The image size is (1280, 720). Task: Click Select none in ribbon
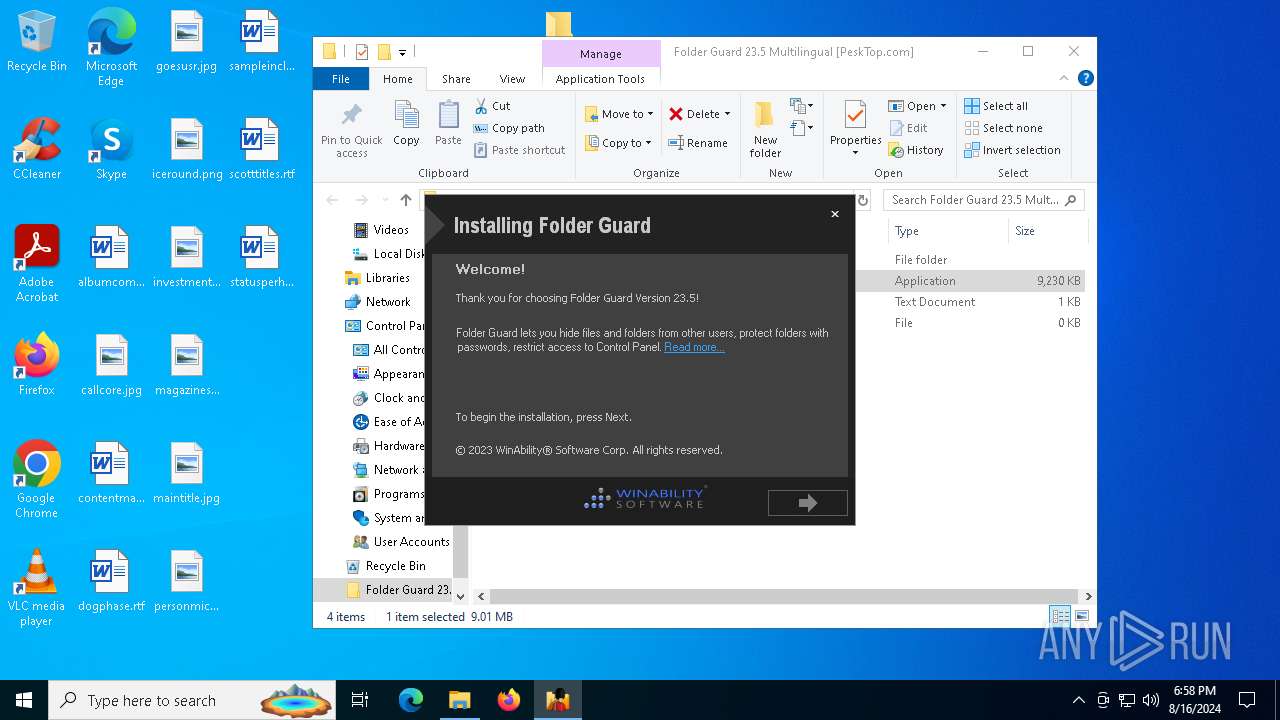coord(1003,128)
